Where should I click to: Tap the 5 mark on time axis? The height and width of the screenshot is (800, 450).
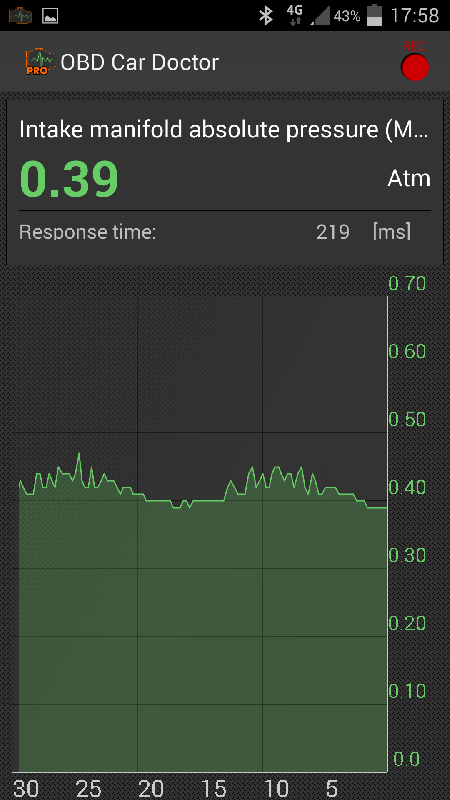(x=332, y=788)
